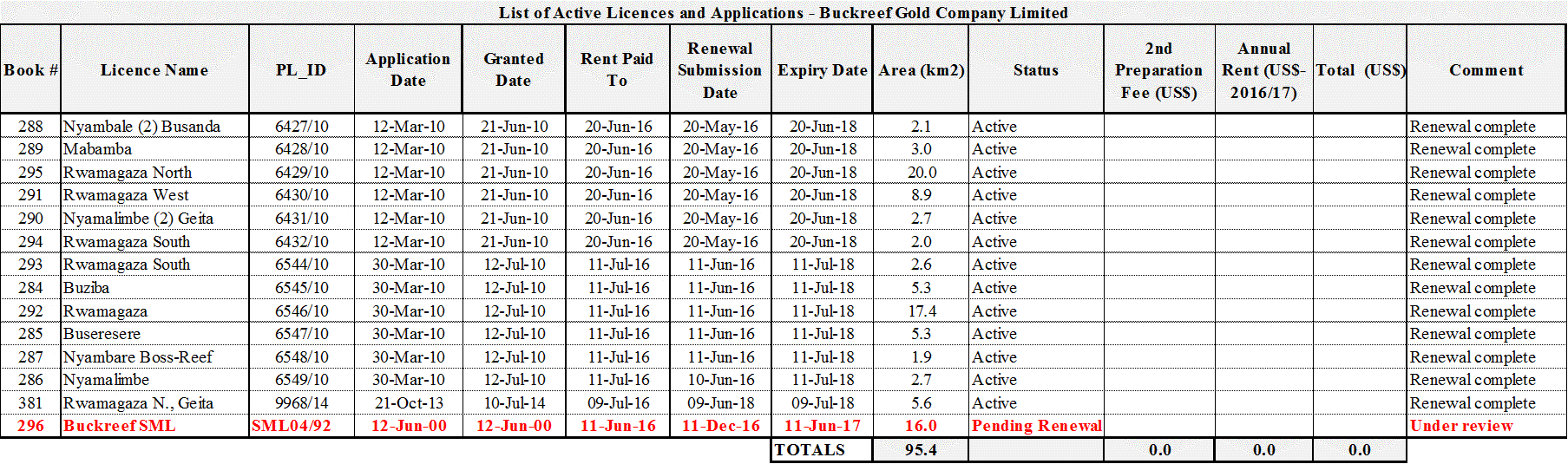This screenshot has height=464, width=1568.
Task: Click PL_ID cell '6432/10'
Action: (x=302, y=242)
